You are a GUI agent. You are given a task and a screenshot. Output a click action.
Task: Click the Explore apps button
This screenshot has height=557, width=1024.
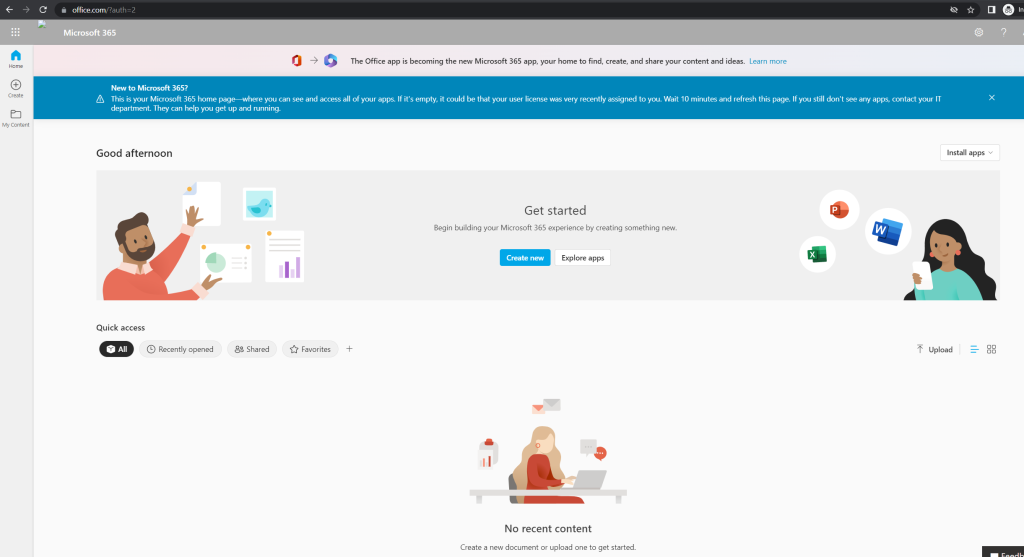point(583,257)
